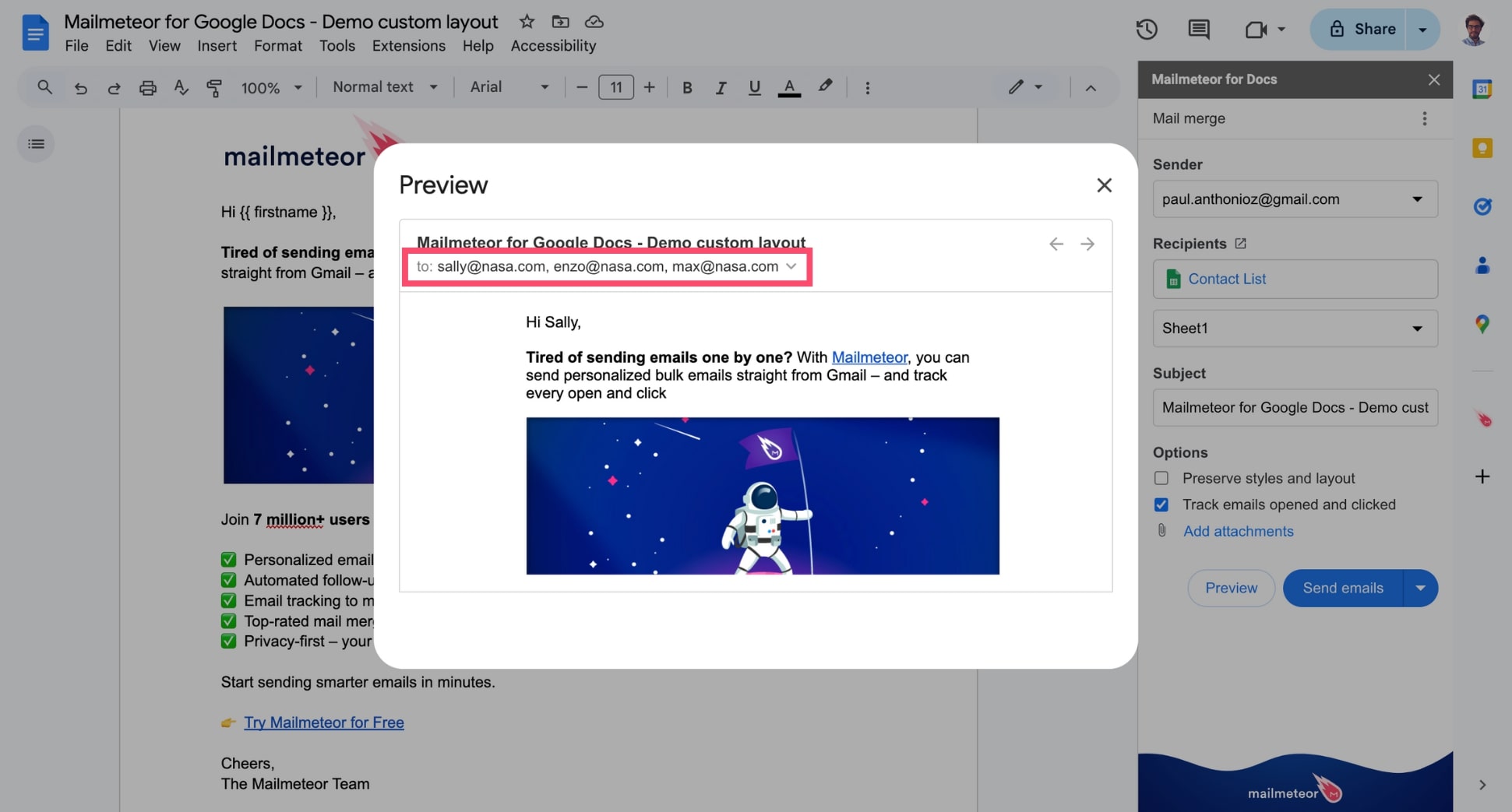This screenshot has height=812, width=1512.
Task: Open the Google account avatar
Action: (x=1474, y=30)
